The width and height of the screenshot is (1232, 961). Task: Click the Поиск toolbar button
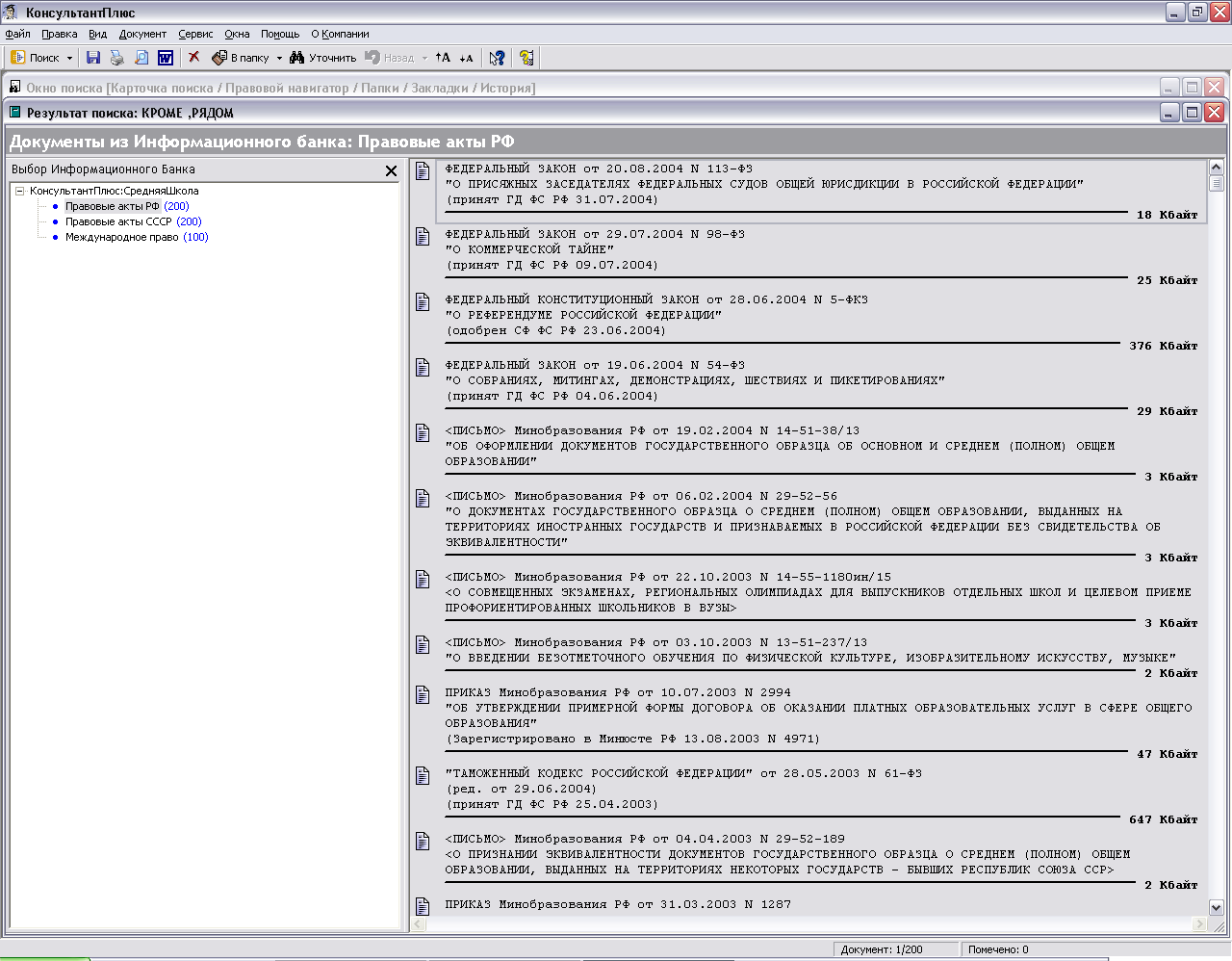[x=35, y=58]
